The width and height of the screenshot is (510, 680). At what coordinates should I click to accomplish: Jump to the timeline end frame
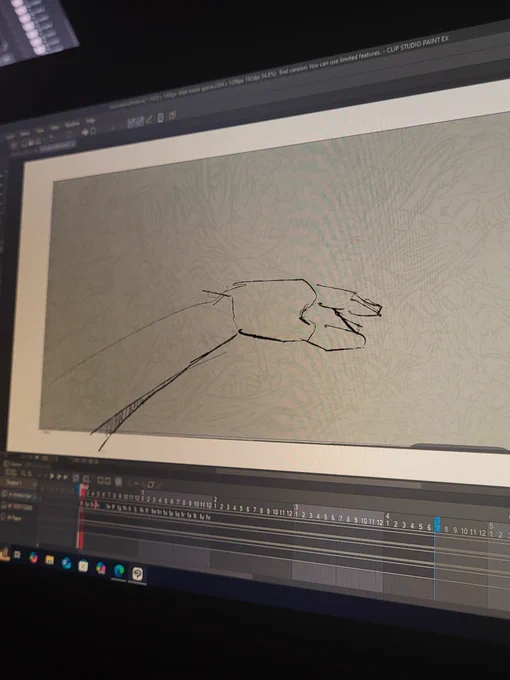tap(65, 477)
